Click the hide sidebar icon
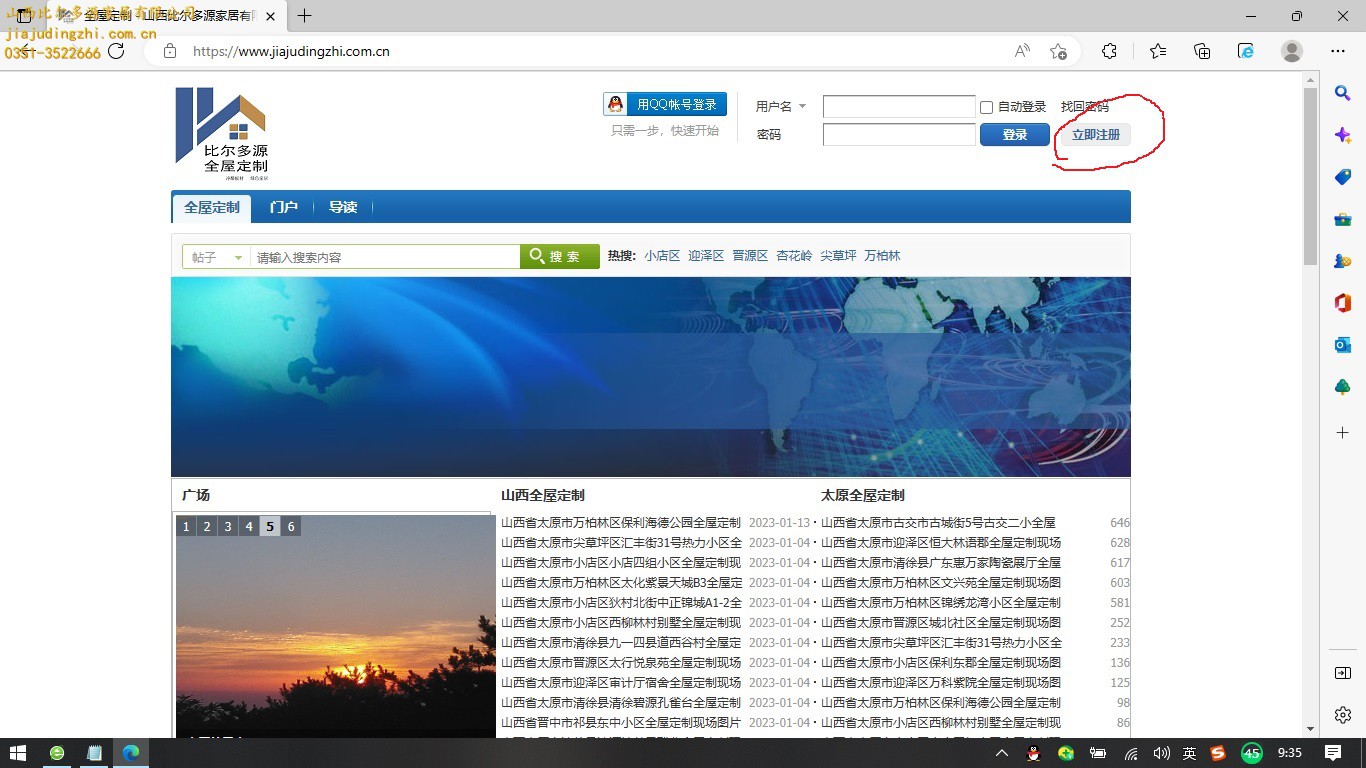The width and height of the screenshot is (1366, 768). pyautogui.click(x=1343, y=673)
